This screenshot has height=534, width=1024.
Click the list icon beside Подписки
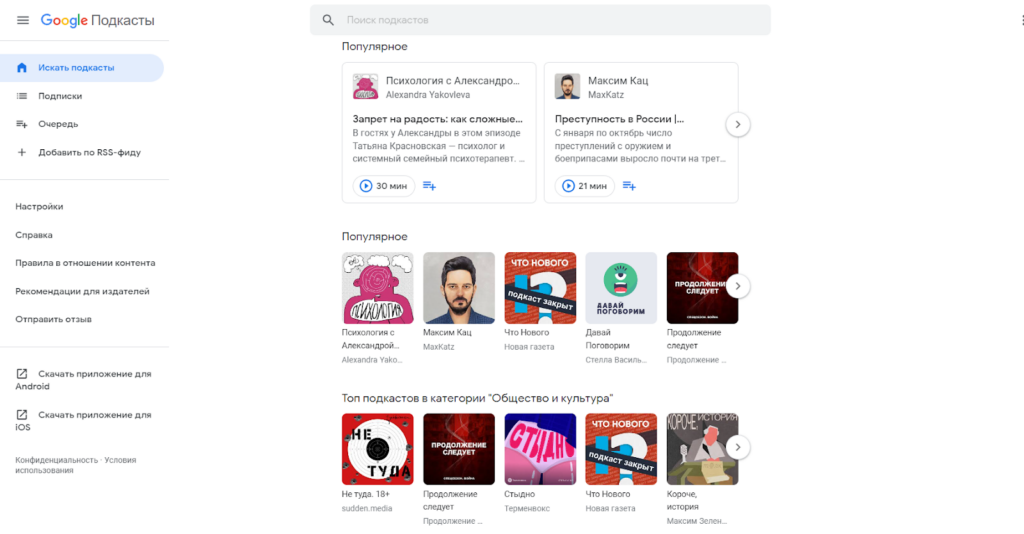click(22, 96)
